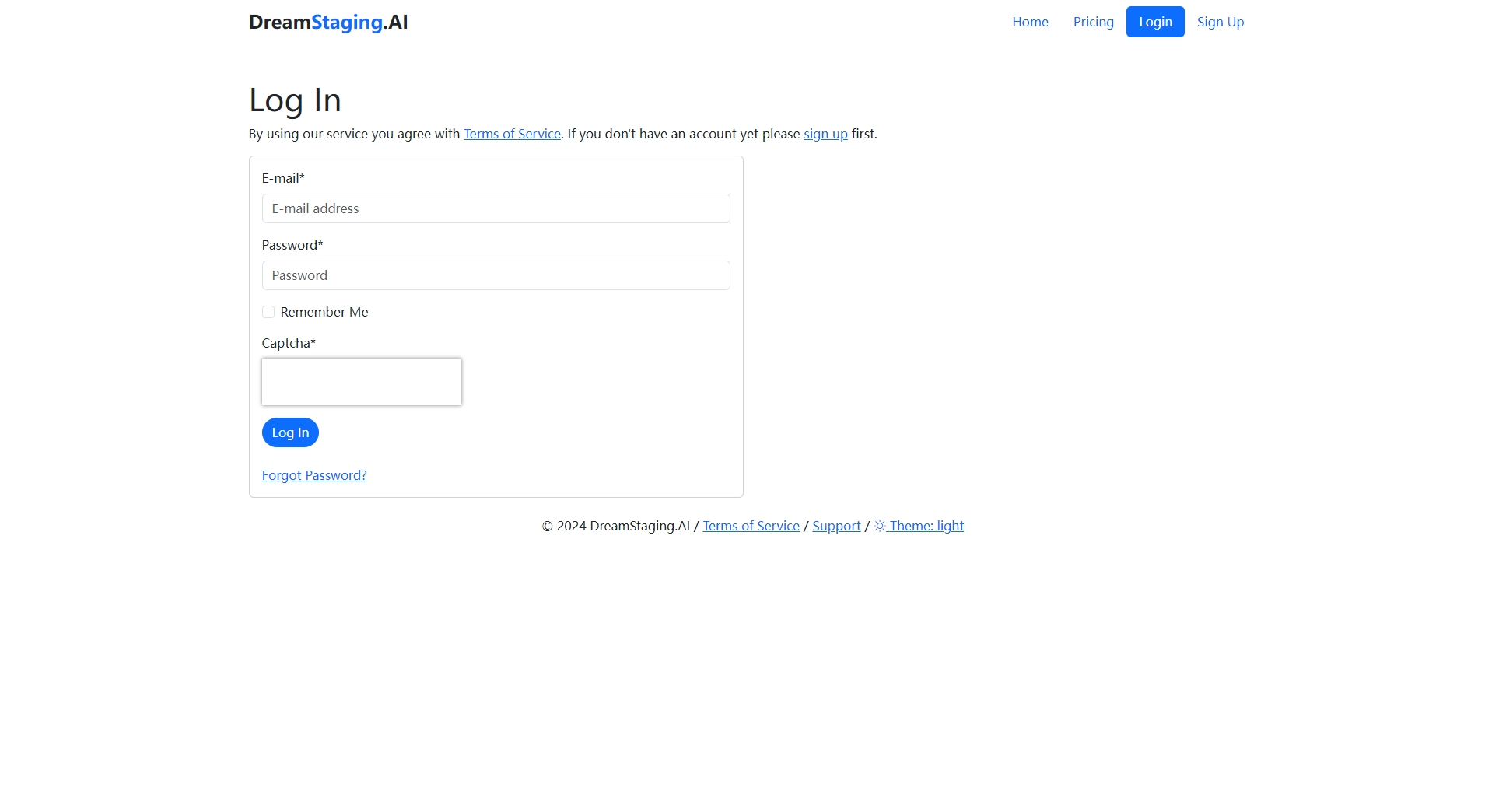Image resolution: width=1506 pixels, height=812 pixels.
Task: Open Terms of Service link above form
Action: [512, 134]
